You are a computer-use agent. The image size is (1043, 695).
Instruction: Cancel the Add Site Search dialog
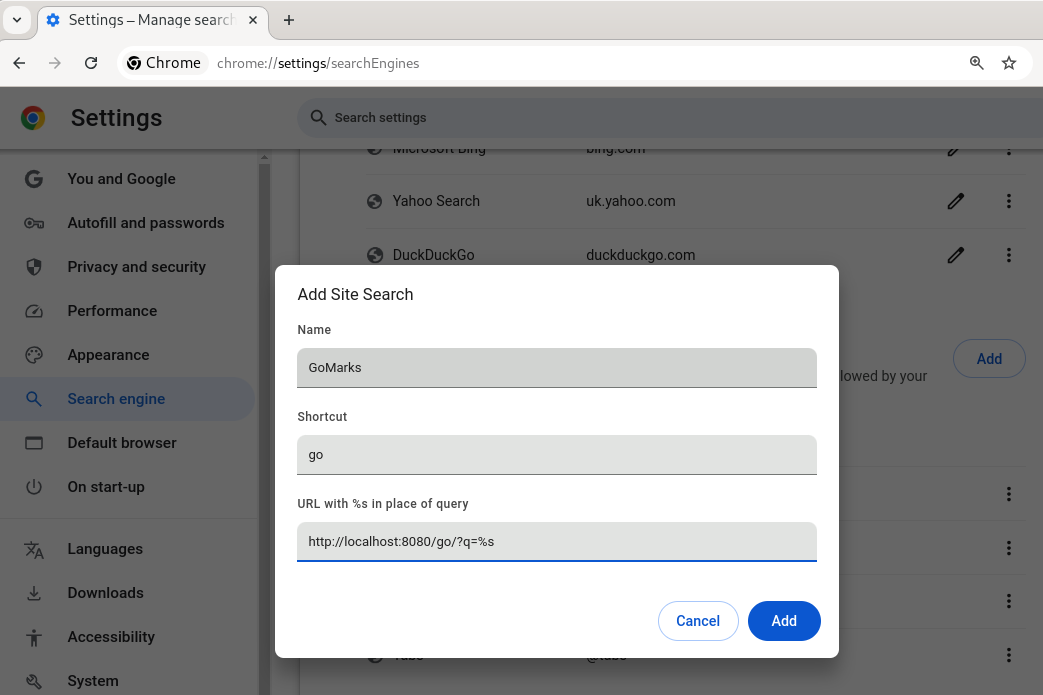(x=698, y=621)
